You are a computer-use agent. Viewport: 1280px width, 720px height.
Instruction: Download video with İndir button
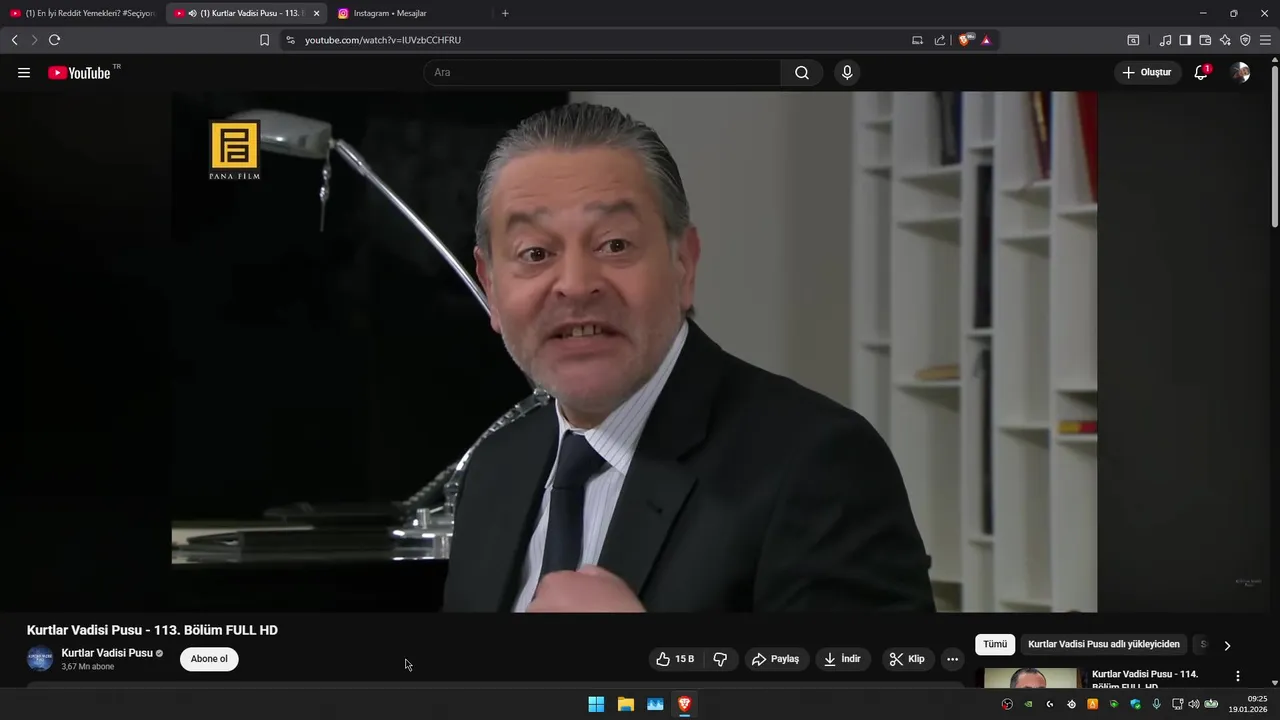[842, 659]
